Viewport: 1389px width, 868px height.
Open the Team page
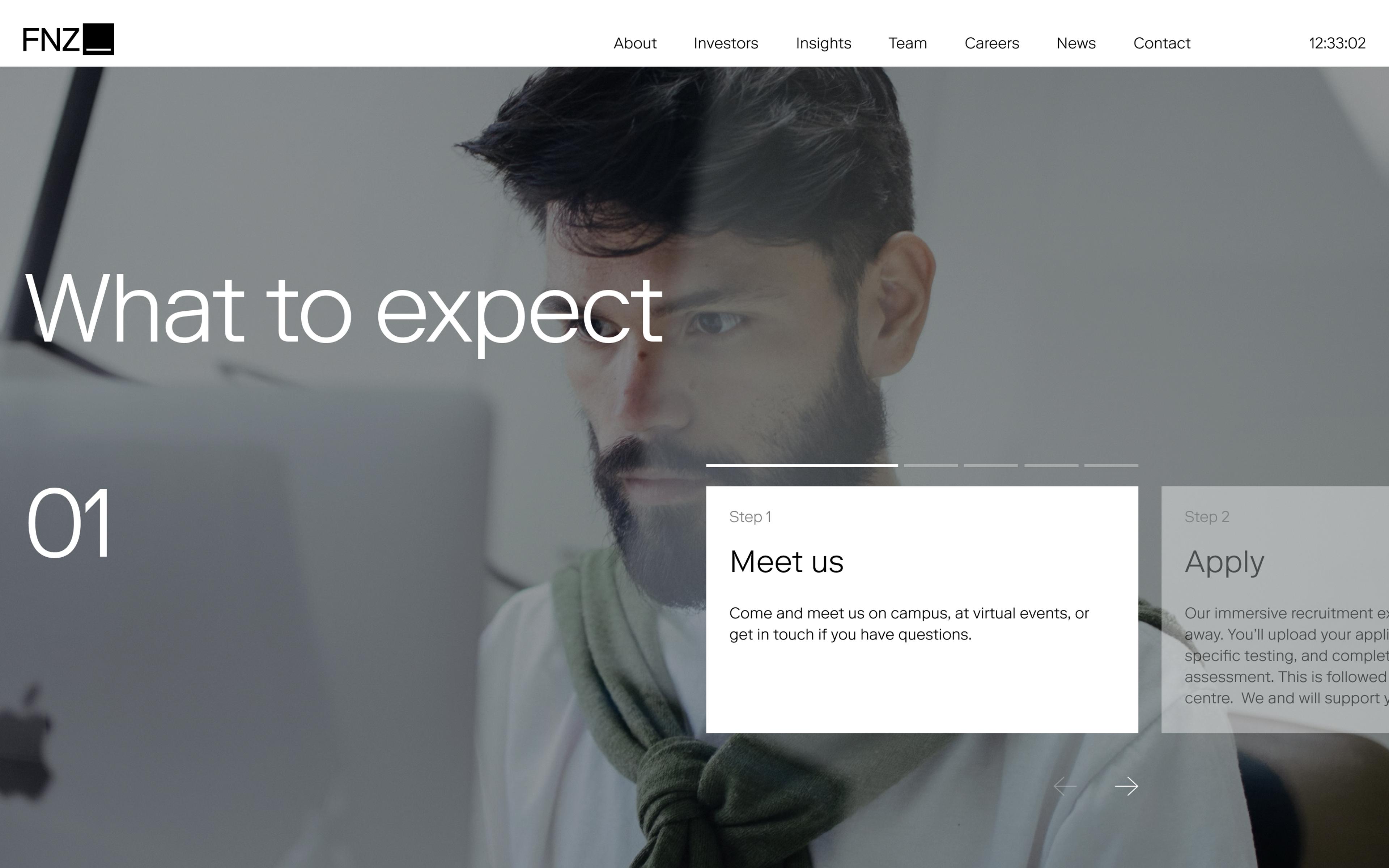pyautogui.click(x=908, y=43)
